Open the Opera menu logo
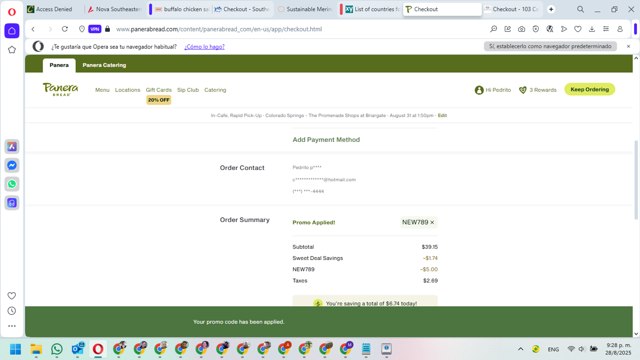640x360 pixels. [12, 12]
